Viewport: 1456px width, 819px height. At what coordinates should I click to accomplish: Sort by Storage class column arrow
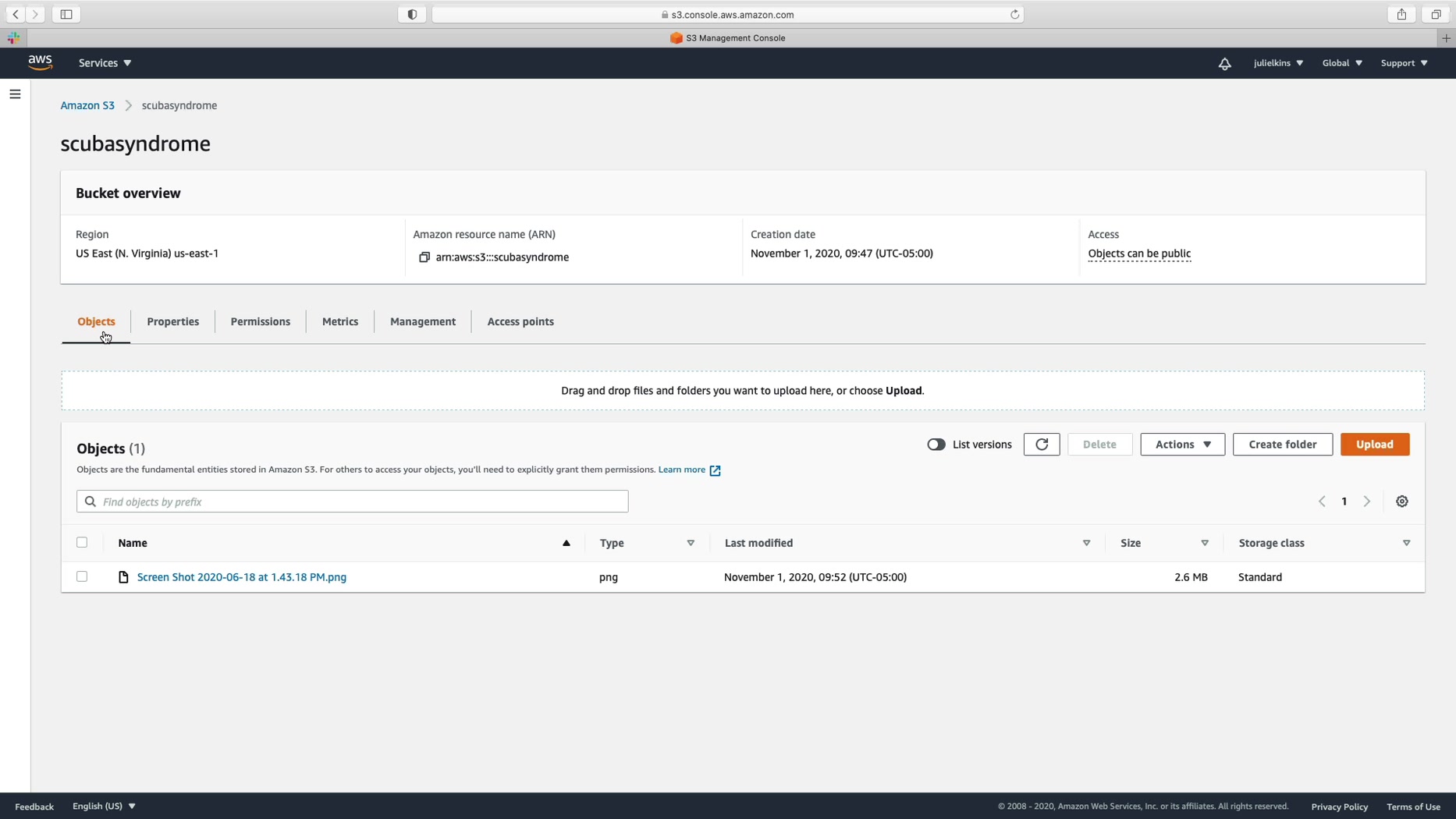point(1407,543)
